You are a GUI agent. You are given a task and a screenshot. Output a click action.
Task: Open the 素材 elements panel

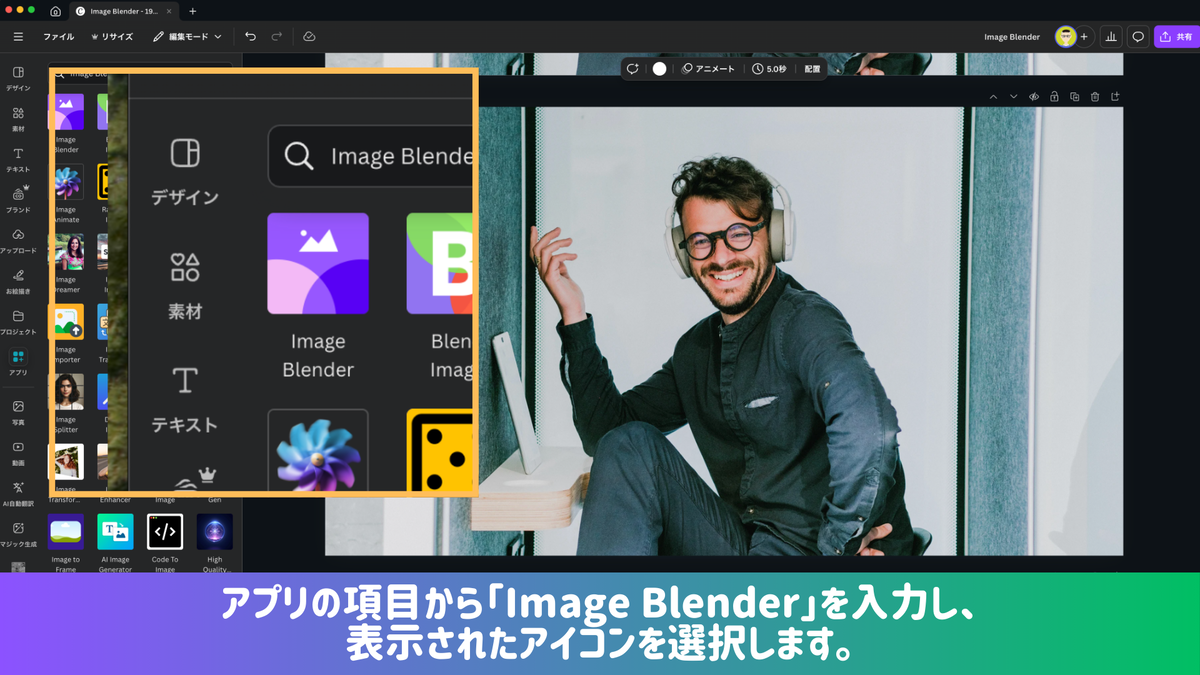(x=18, y=119)
